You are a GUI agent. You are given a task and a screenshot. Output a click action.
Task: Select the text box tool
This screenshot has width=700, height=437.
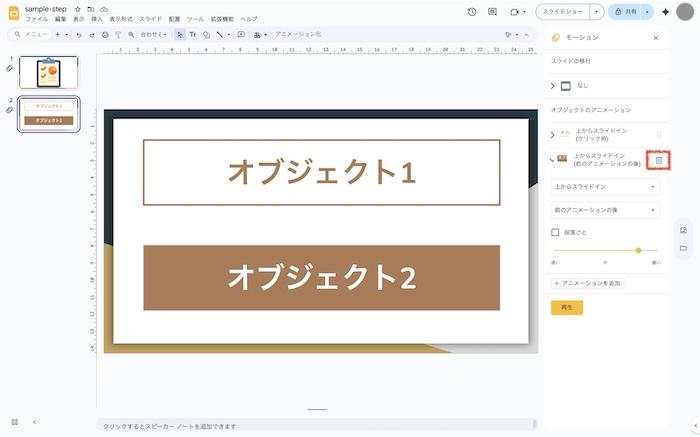pos(193,34)
